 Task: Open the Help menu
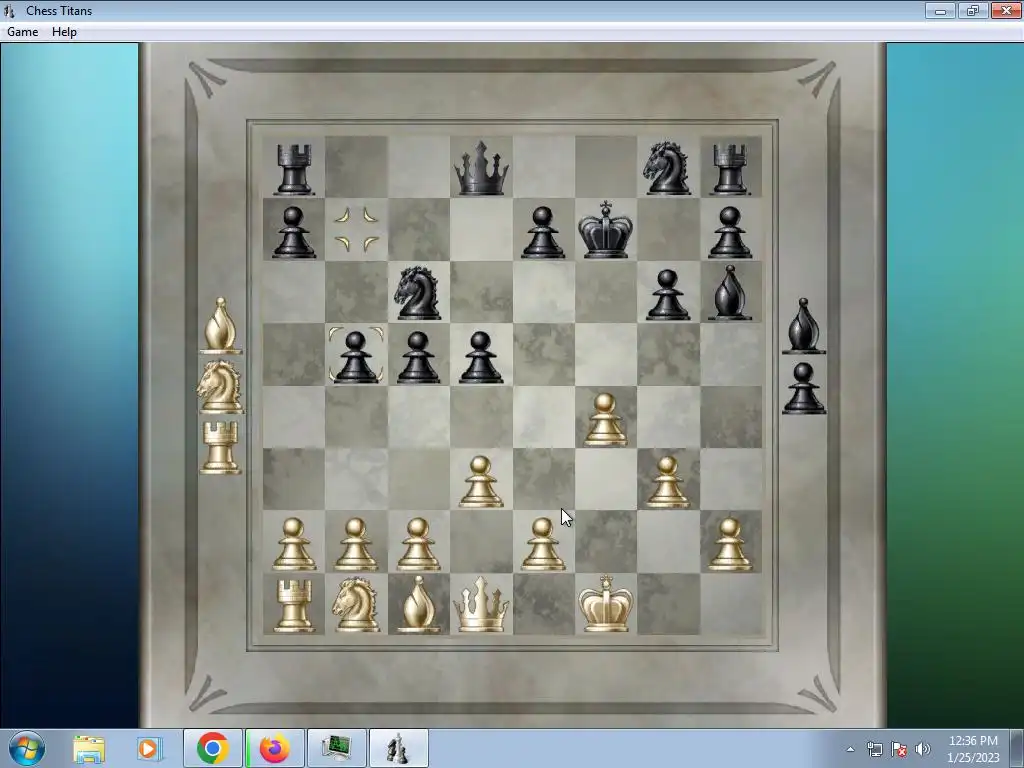(64, 32)
